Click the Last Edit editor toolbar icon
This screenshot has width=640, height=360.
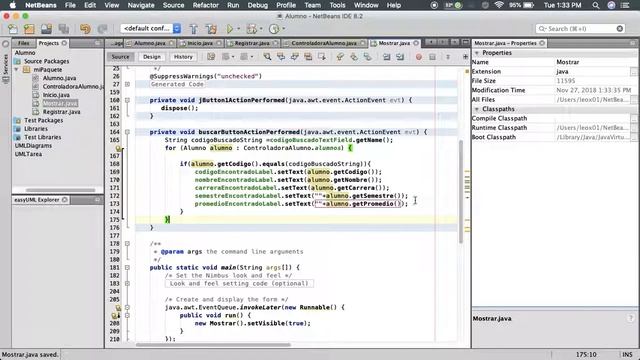pos(211,57)
